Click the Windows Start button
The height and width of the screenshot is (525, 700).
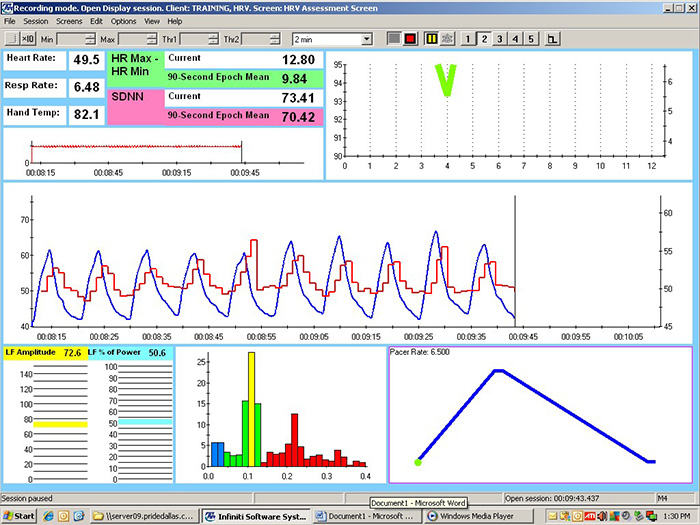pos(19,516)
